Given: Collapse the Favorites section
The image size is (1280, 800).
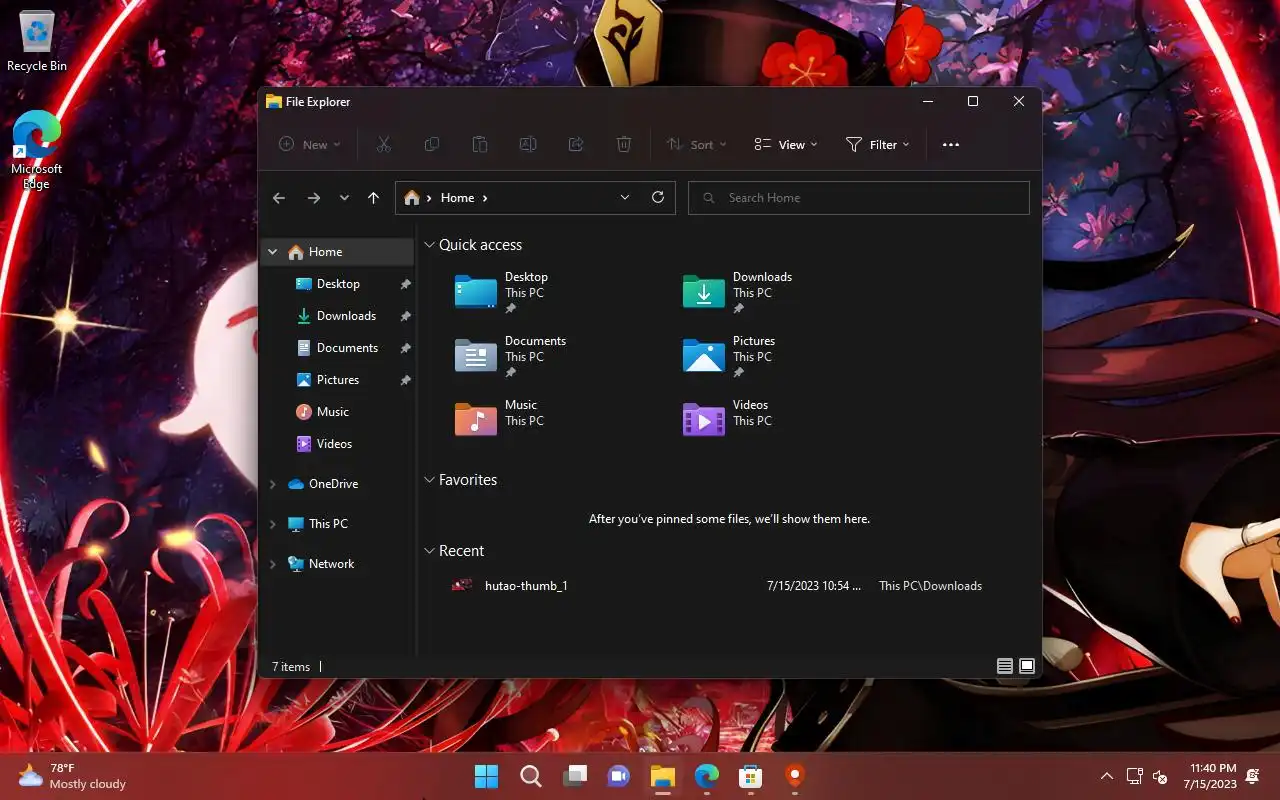Looking at the screenshot, I should (429, 480).
